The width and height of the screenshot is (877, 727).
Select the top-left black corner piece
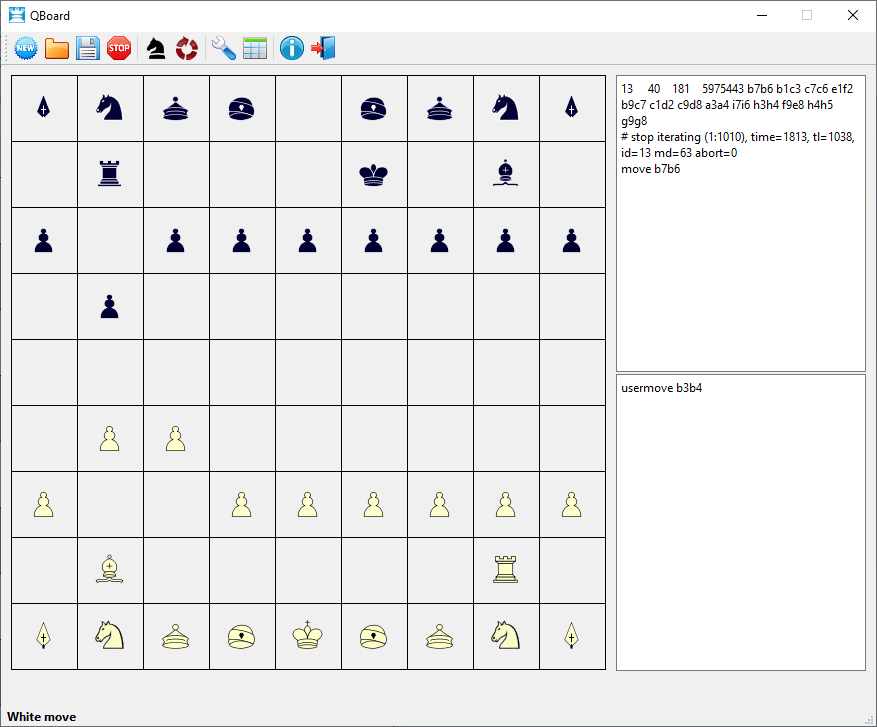pyautogui.click(x=44, y=108)
